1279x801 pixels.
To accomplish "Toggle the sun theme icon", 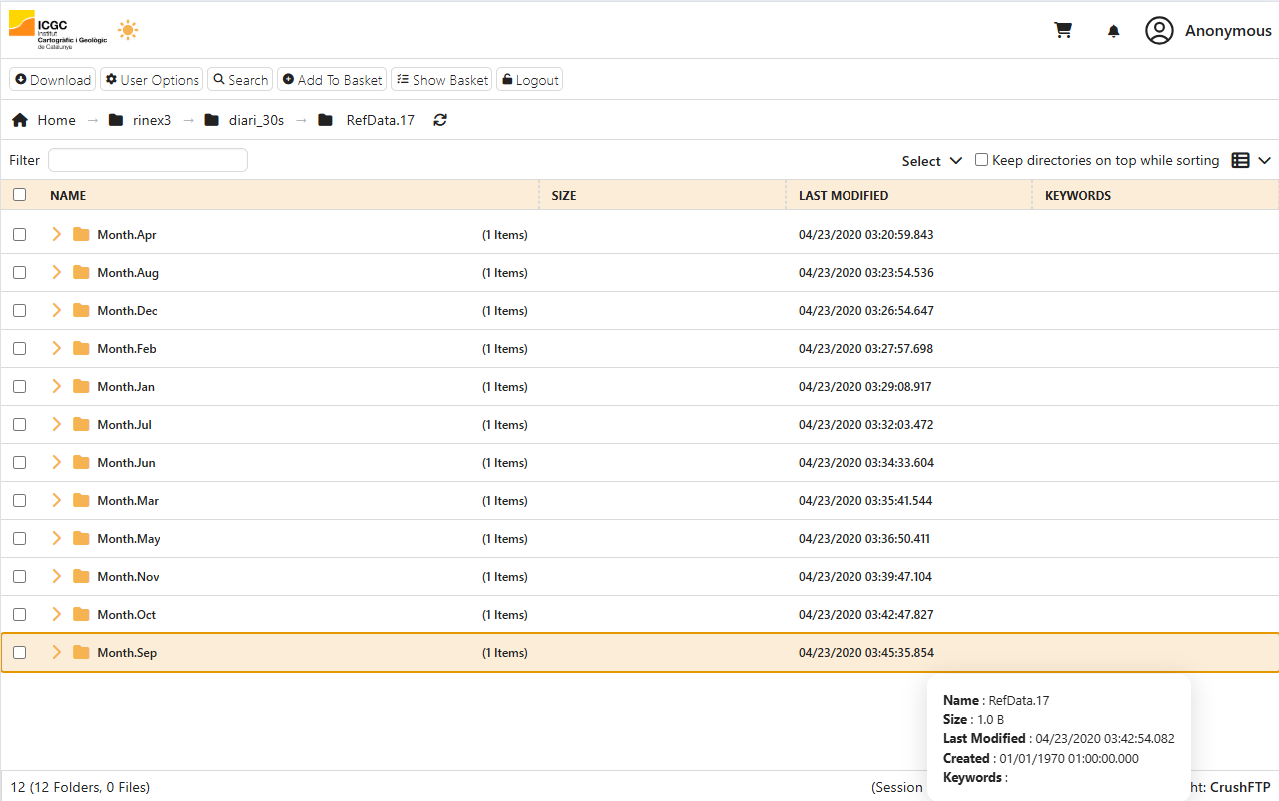I will coord(127,30).
